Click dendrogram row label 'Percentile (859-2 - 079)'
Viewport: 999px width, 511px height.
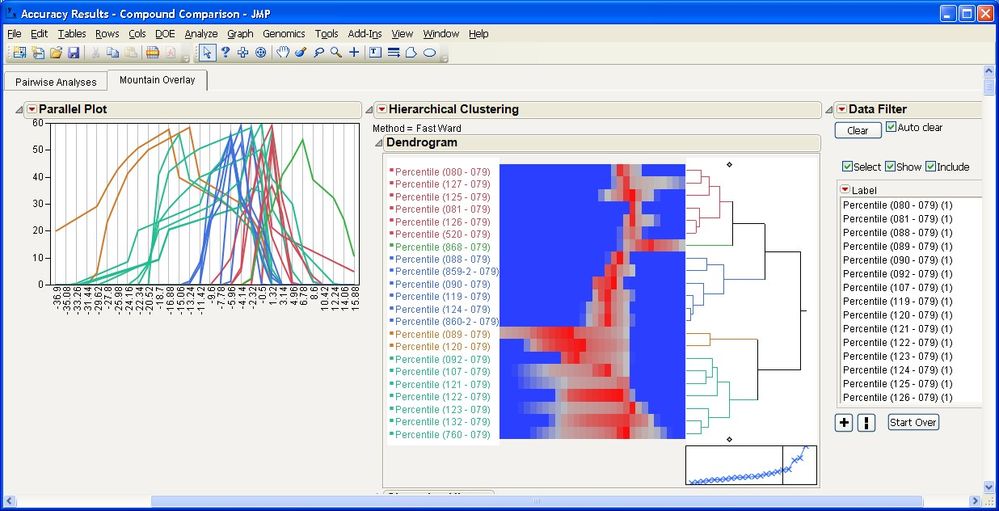(x=447, y=271)
